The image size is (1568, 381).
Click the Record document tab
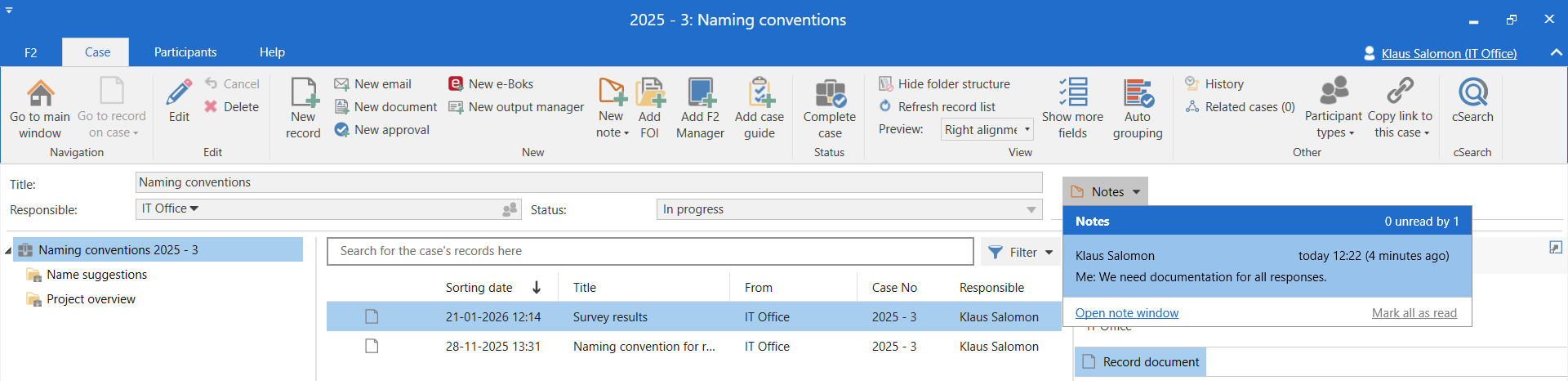(1140, 361)
